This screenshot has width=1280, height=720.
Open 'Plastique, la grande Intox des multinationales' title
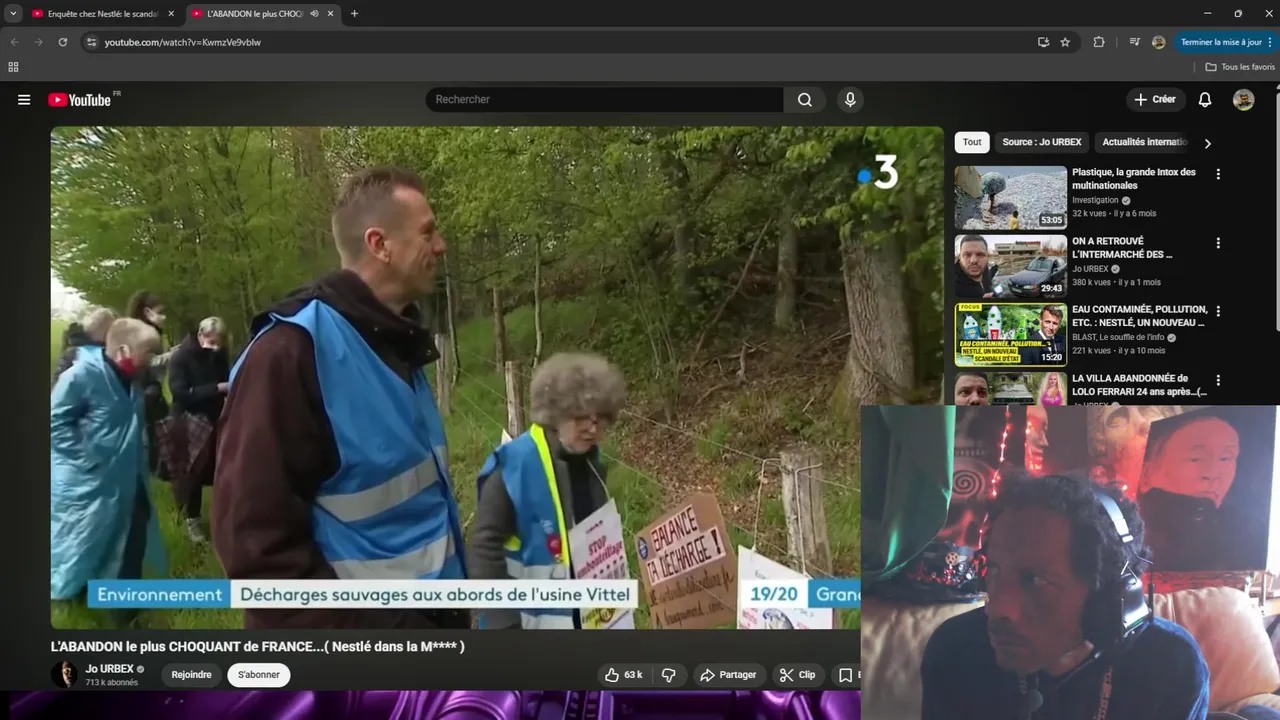(1134, 179)
